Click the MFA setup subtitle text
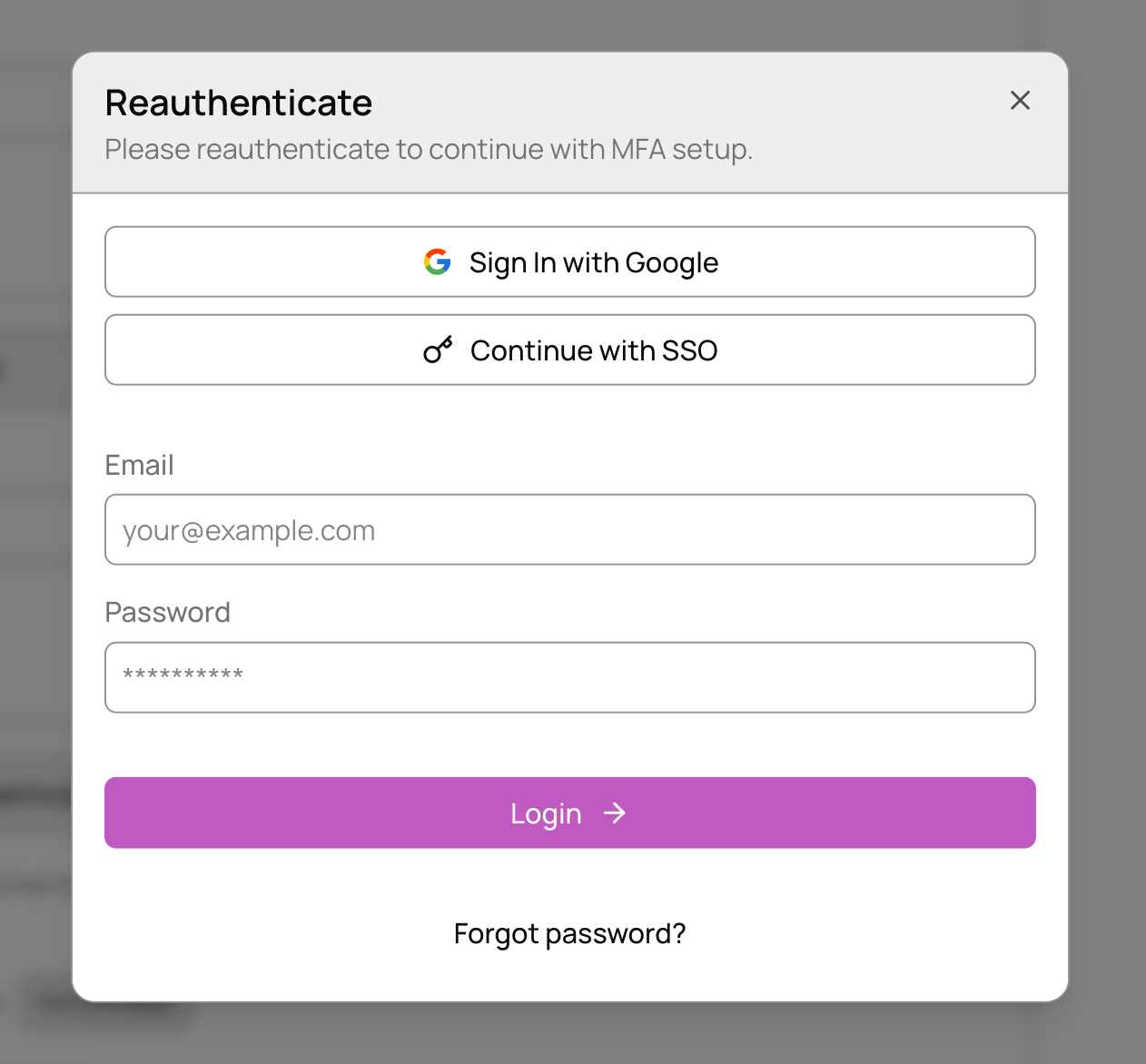Image resolution: width=1146 pixels, height=1064 pixels. pyautogui.click(x=428, y=149)
